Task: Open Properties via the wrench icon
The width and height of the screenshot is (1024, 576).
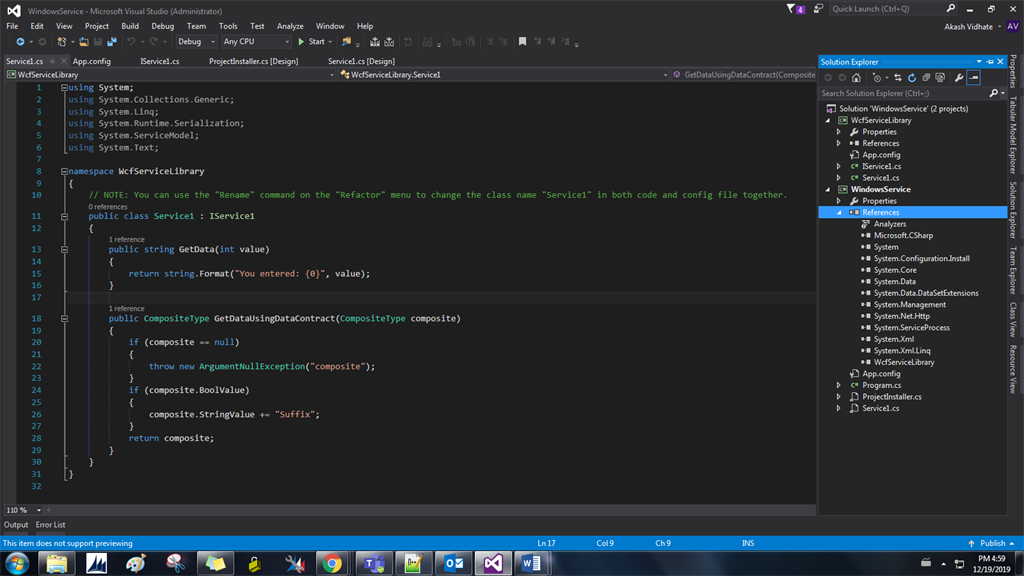Action: [958, 77]
